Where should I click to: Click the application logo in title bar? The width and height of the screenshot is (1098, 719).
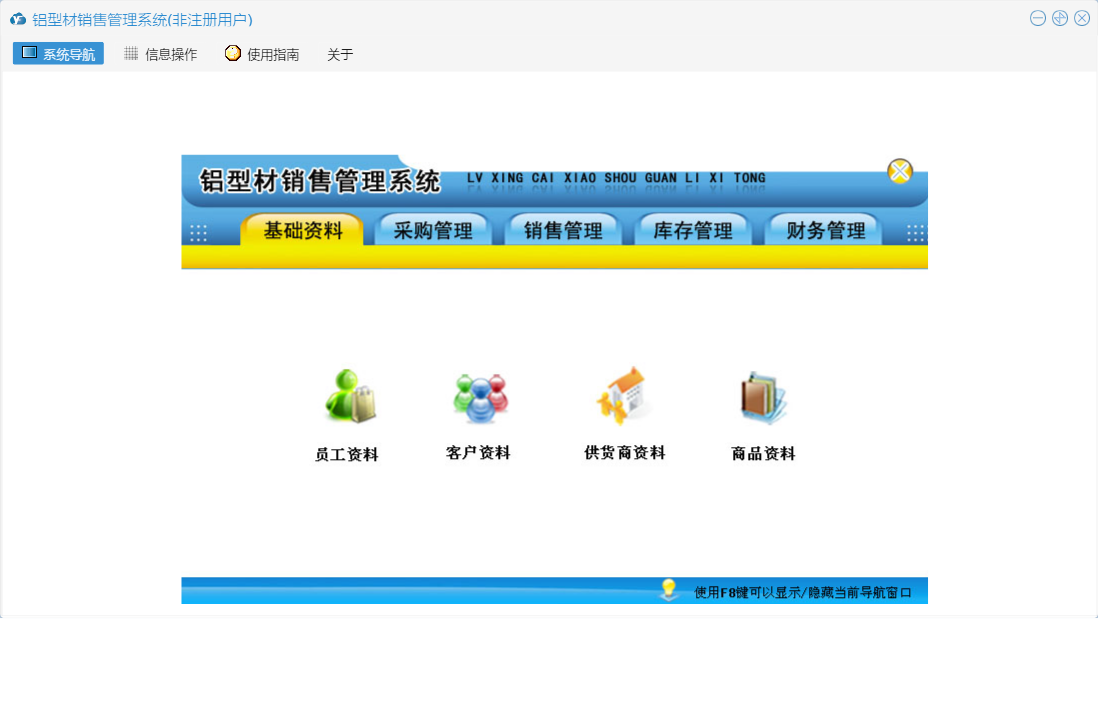coord(18,19)
